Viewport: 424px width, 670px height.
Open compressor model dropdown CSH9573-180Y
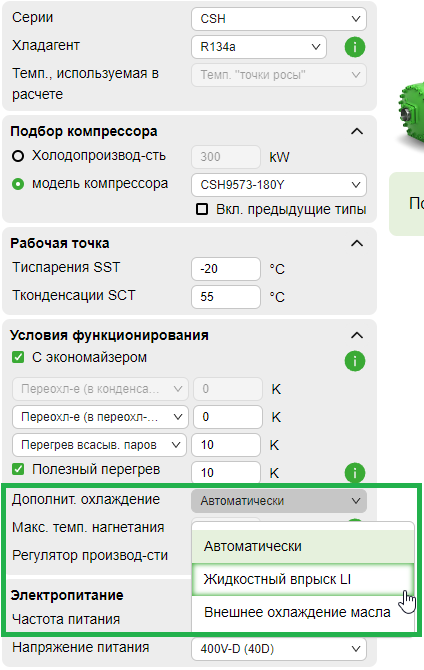tap(279, 185)
